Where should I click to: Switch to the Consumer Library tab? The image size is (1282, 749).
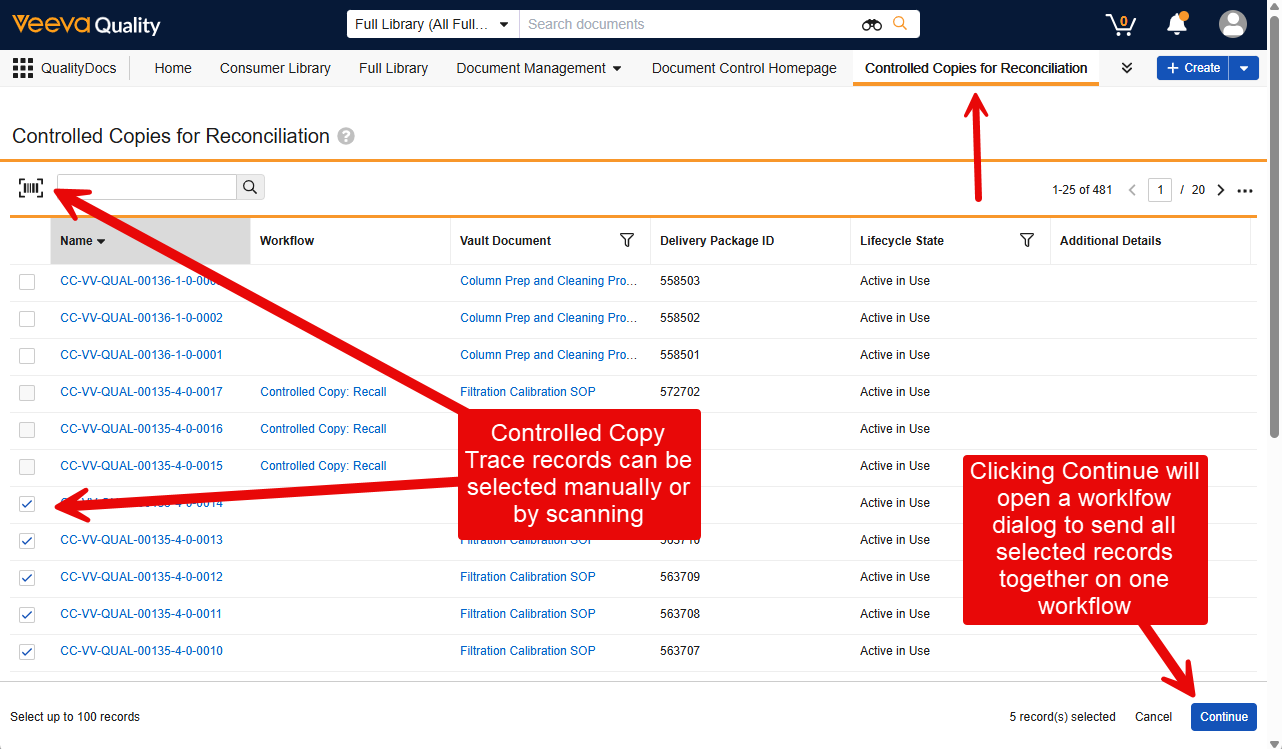click(x=275, y=68)
